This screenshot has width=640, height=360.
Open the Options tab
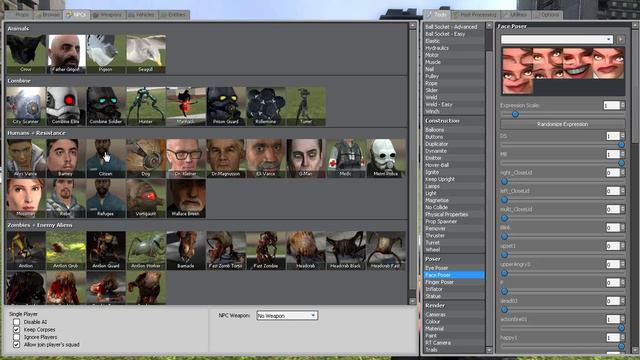pyautogui.click(x=547, y=15)
